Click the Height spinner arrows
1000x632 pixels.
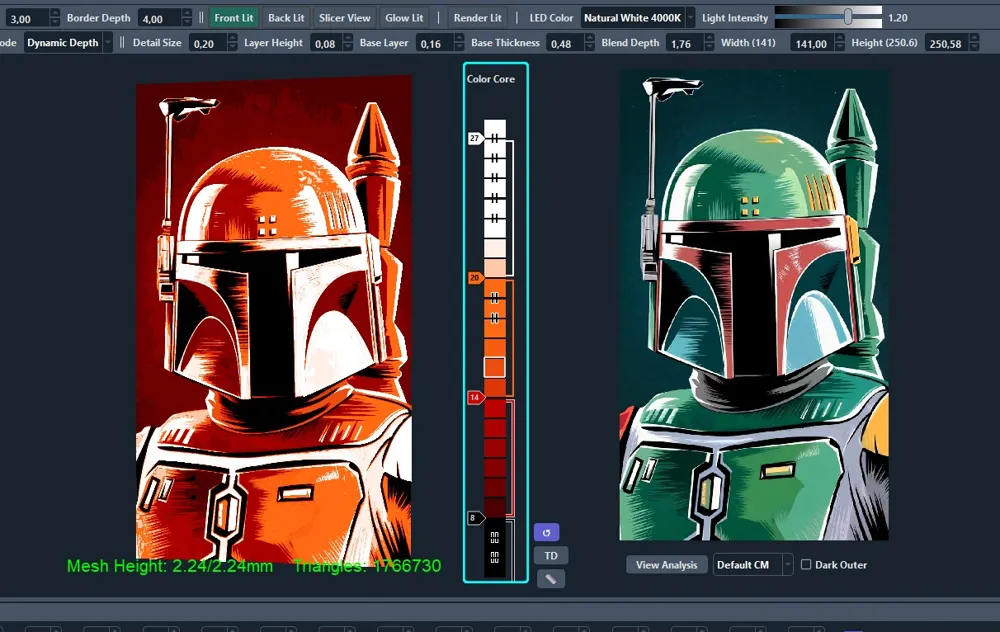(974, 43)
